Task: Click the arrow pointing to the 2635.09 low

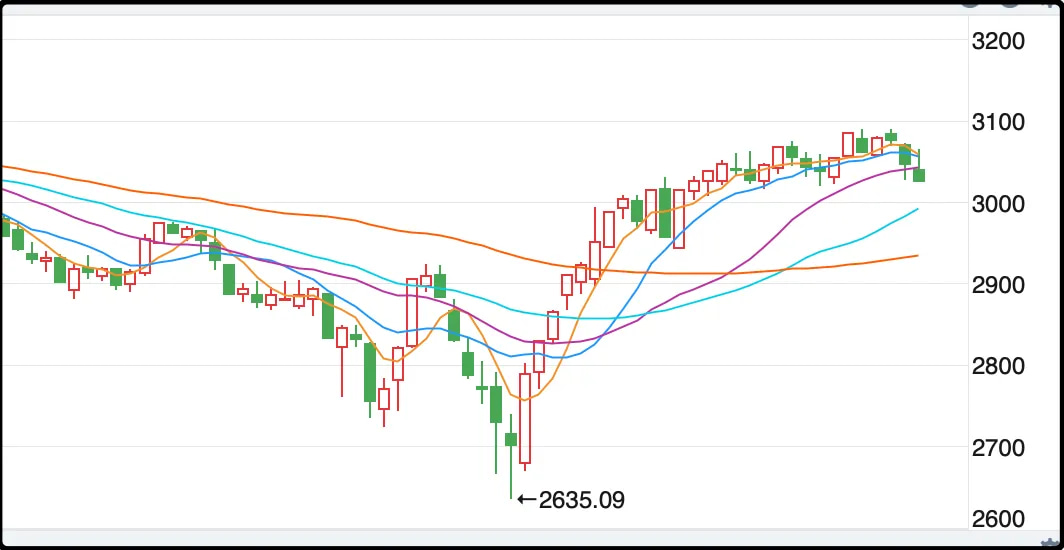Action: (527, 500)
